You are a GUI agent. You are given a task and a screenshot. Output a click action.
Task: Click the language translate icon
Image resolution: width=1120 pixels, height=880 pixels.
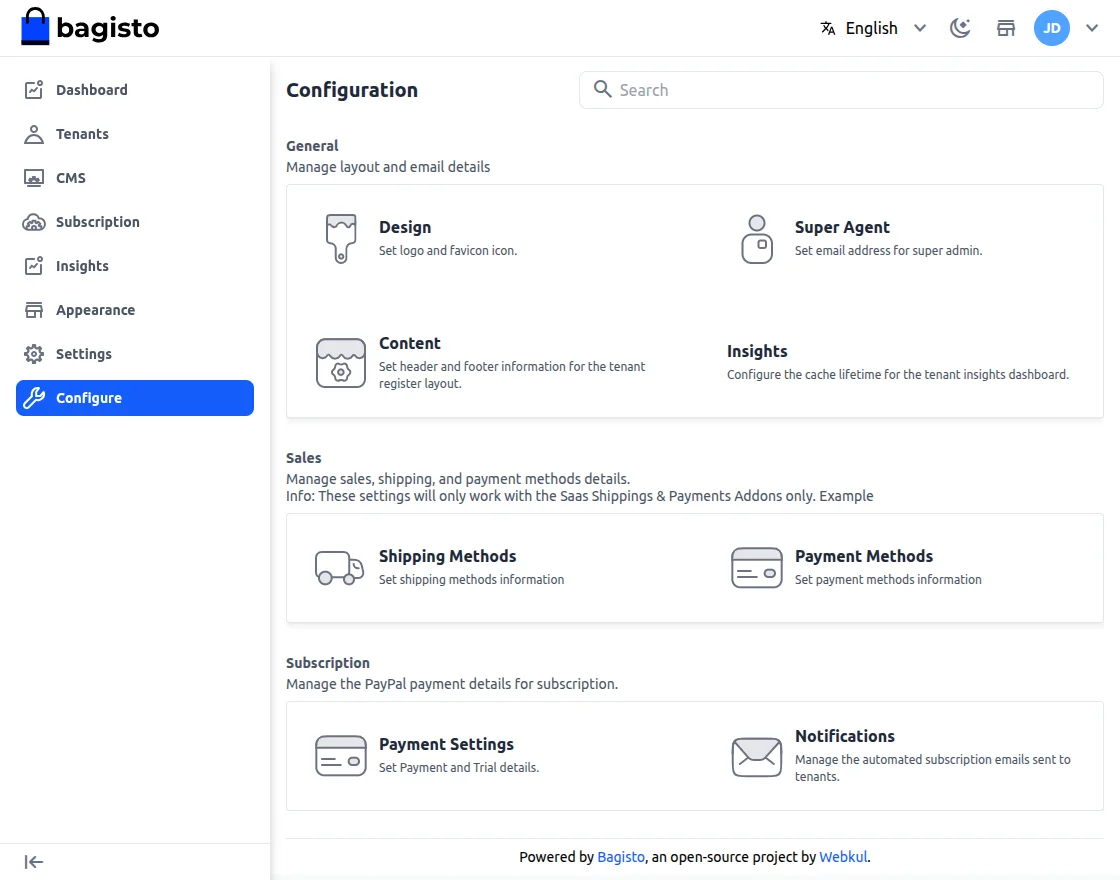[x=828, y=28]
